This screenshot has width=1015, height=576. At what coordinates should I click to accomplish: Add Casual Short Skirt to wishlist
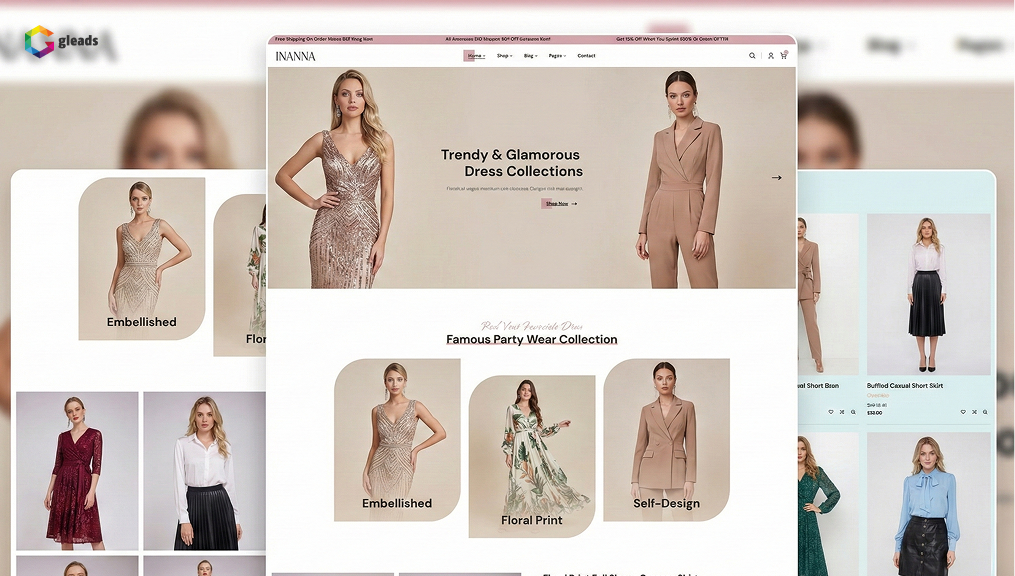[x=963, y=412]
